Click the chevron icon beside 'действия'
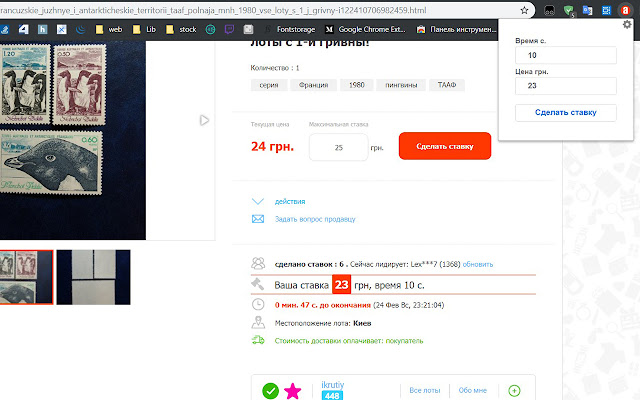This screenshot has width=640, height=400. pos(258,201)
